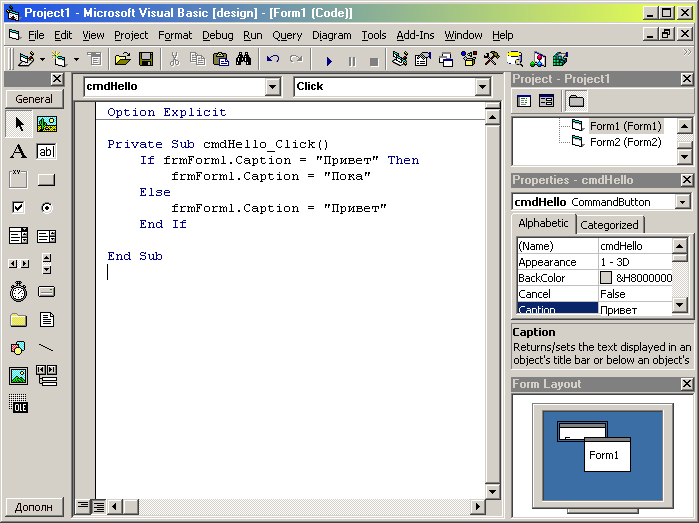Select the ComboBox control tool
The height and width of the screenshot is (523, 699).
(x=19, y=235)
